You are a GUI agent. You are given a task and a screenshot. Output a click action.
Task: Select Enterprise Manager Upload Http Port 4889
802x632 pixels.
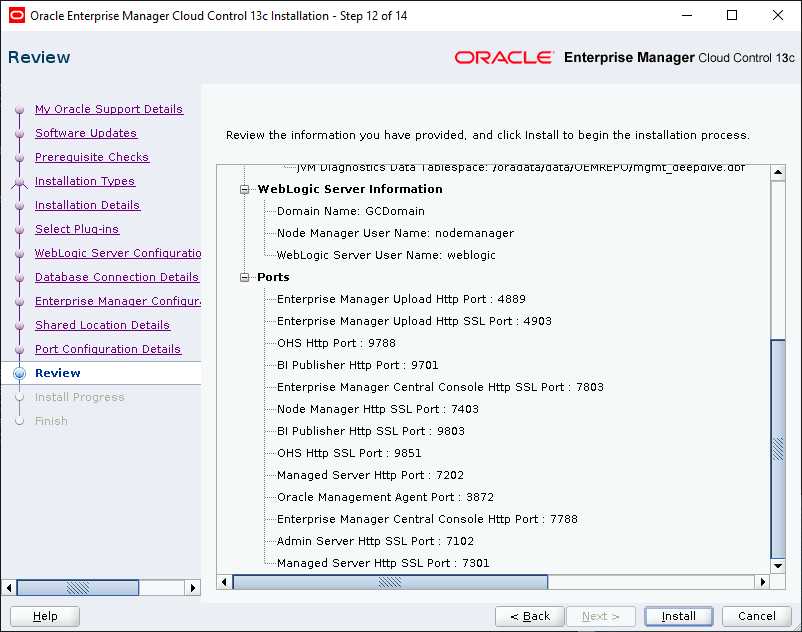pyautogui.click(x=401, y=299)
